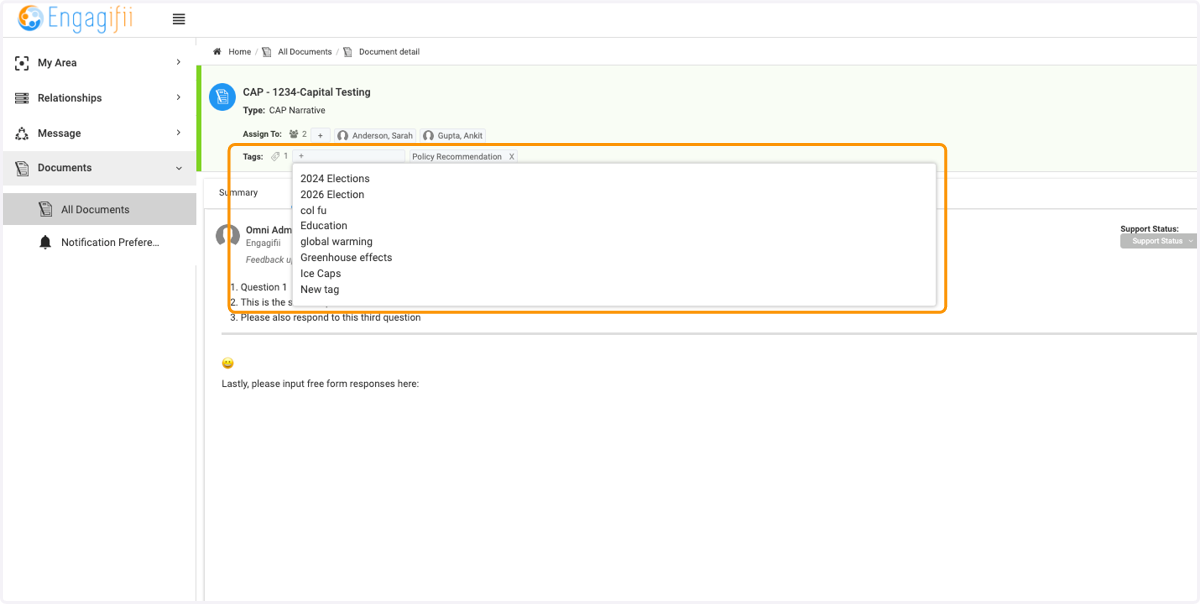The width and height of the screenshot is (1200, 604).
Task: Select the 2024 Elections tag
Action: point(335,179)
